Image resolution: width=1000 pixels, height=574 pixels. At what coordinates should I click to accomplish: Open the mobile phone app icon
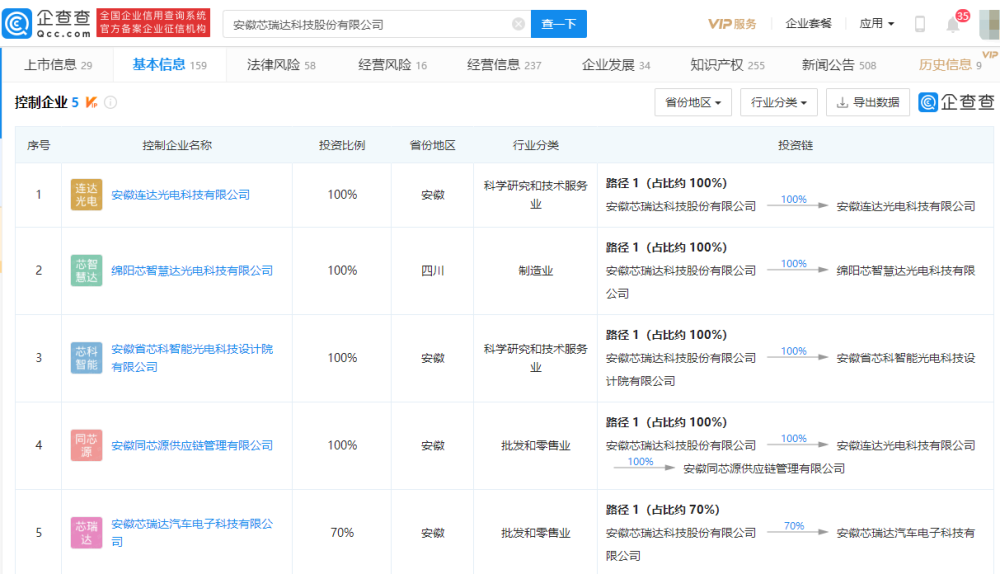pos(920,24)
